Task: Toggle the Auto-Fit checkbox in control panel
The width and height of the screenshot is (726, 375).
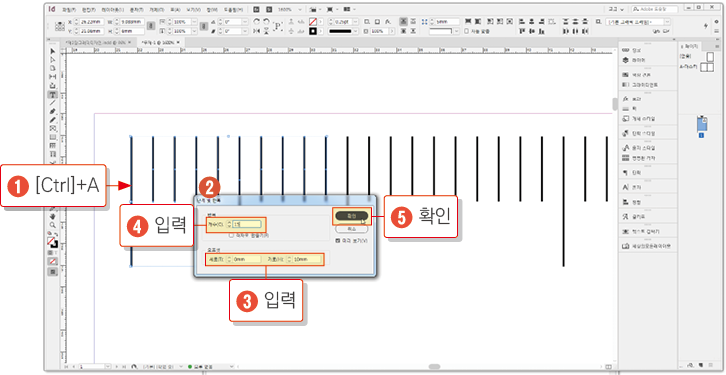Action: pyautogui.click(x=466, y=31)
